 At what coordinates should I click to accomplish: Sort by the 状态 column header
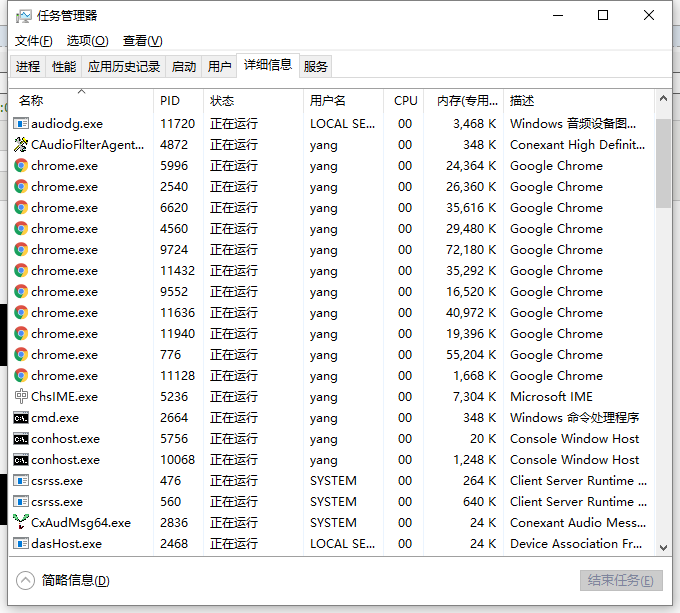pyautogui.click(x=253, y=101)
